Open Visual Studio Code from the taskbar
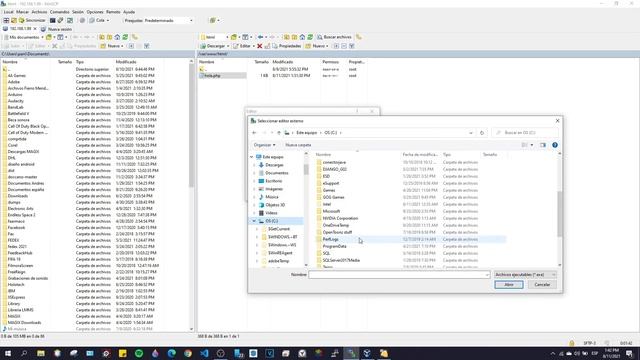 click(204, 353)
